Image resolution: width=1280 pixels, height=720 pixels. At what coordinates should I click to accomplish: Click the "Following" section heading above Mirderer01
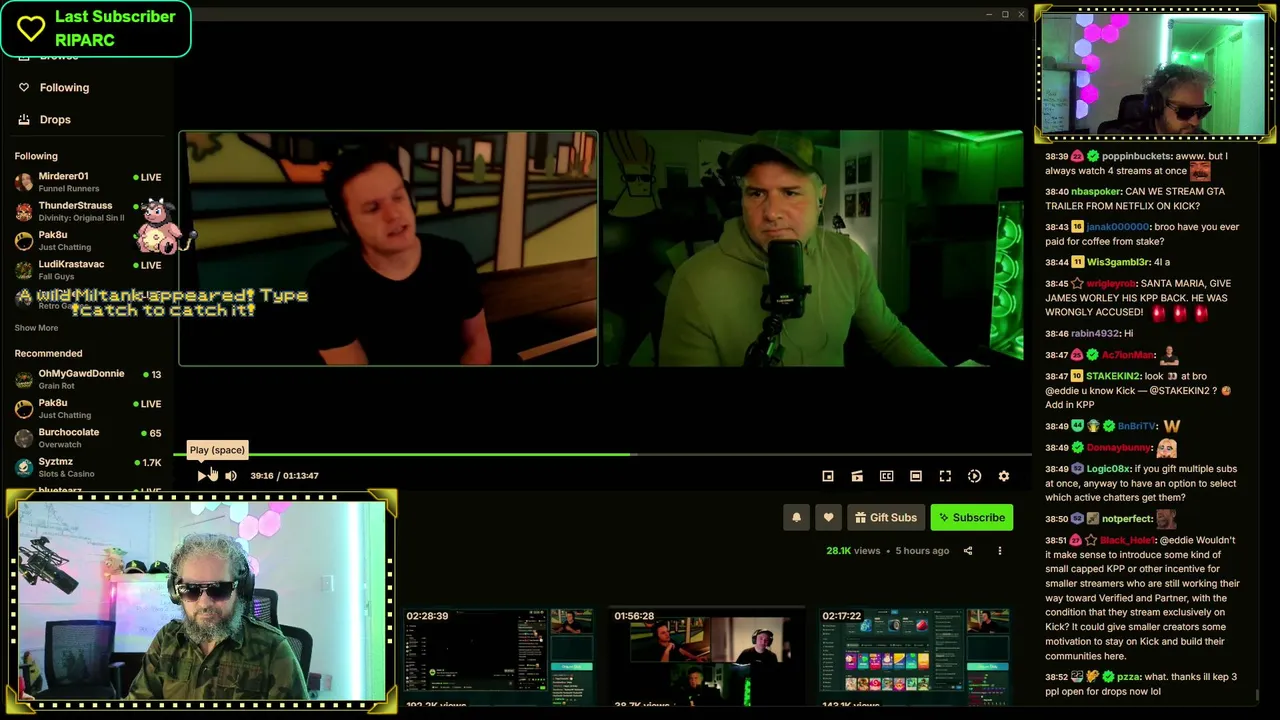click(x=36, y=156)
